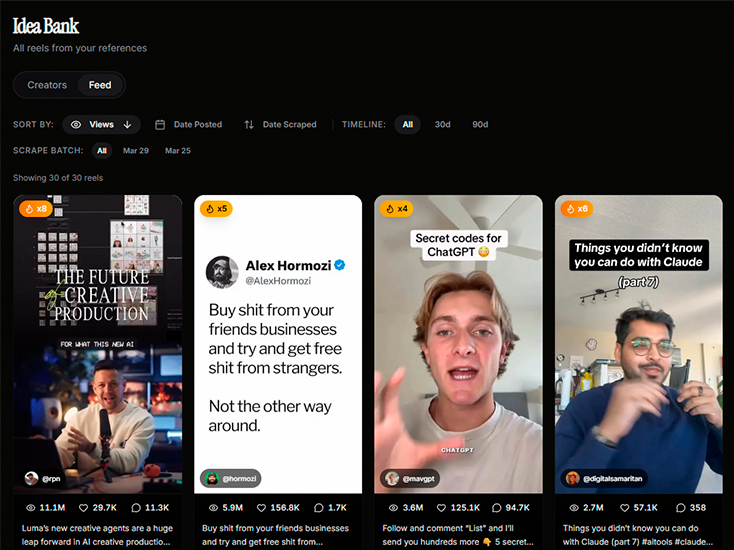Click the comment icon beside 358

[681, 508]
